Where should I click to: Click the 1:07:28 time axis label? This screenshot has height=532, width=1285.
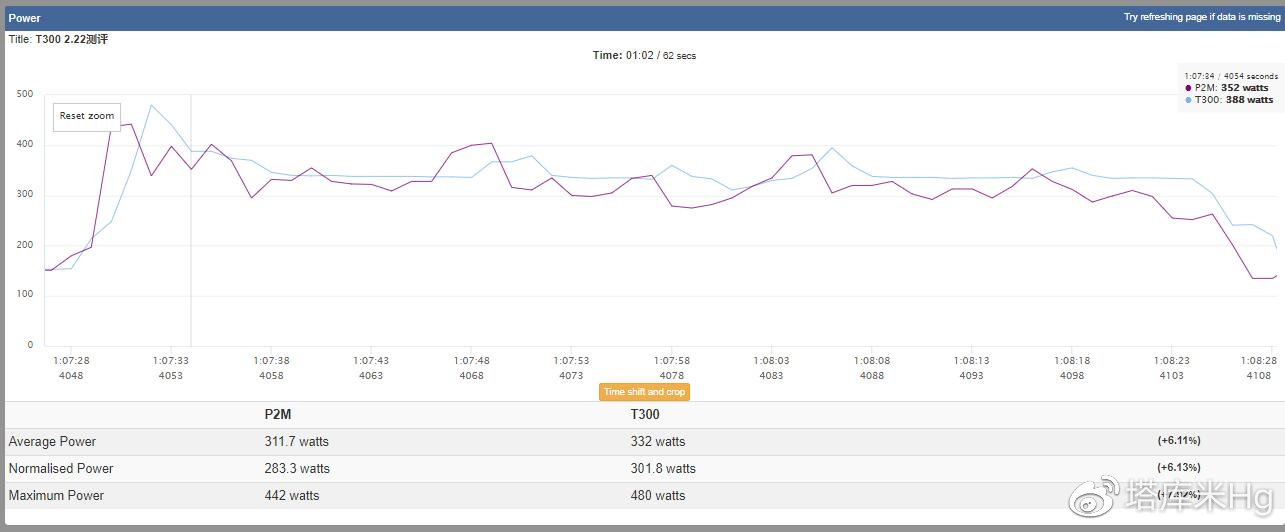click(x=71, y=361)
